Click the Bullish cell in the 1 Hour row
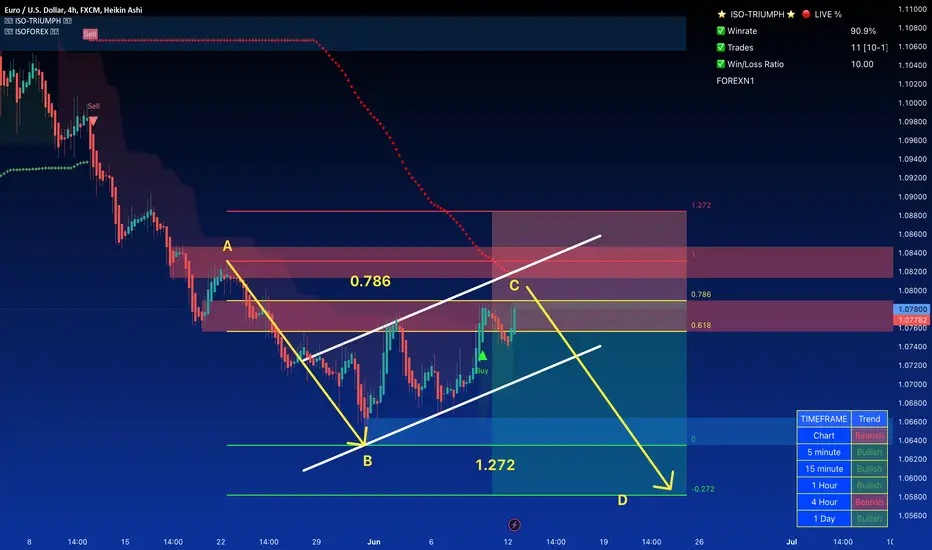The height and width of the screenshot is (550, 932). 869,485
